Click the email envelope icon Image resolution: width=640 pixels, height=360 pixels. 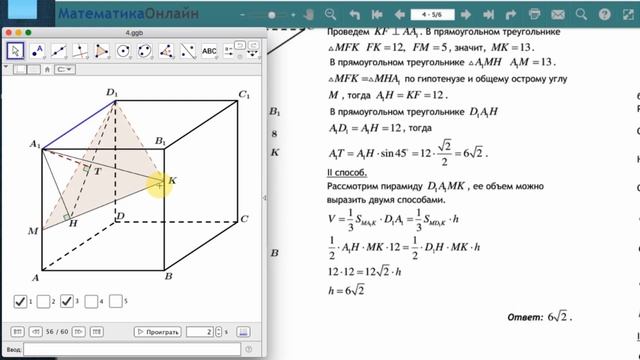coord(558,15)
